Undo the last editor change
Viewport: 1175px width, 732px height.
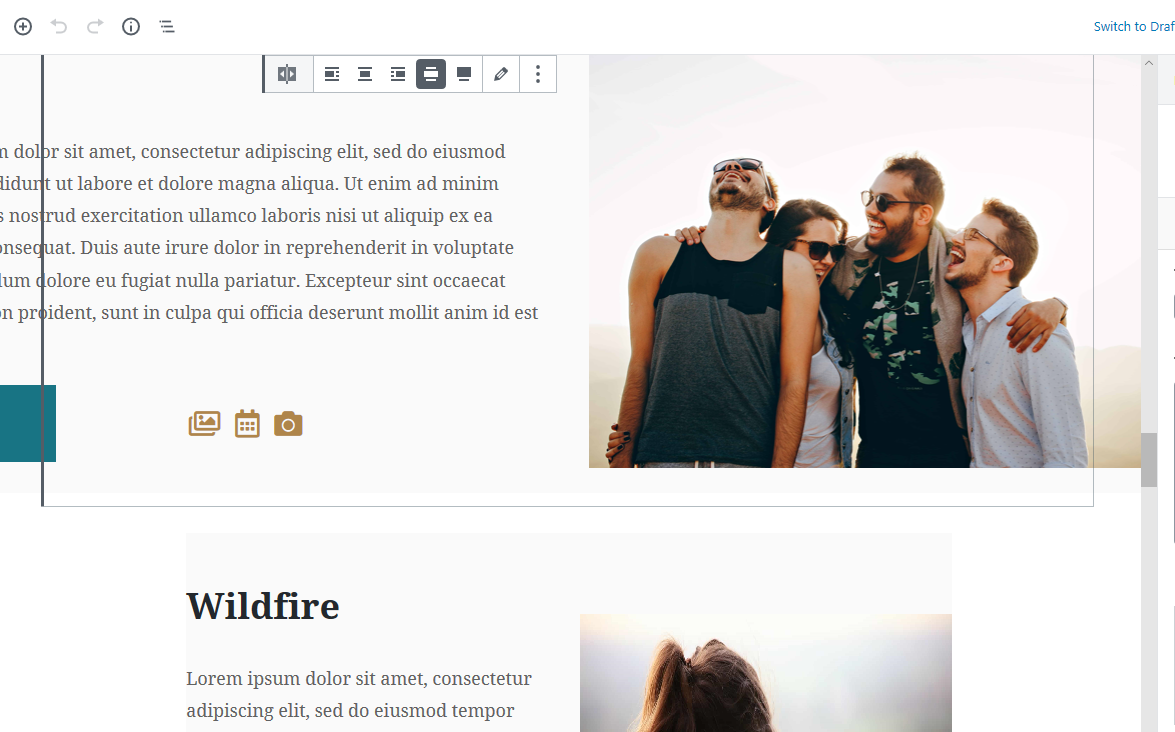(59, 27)
